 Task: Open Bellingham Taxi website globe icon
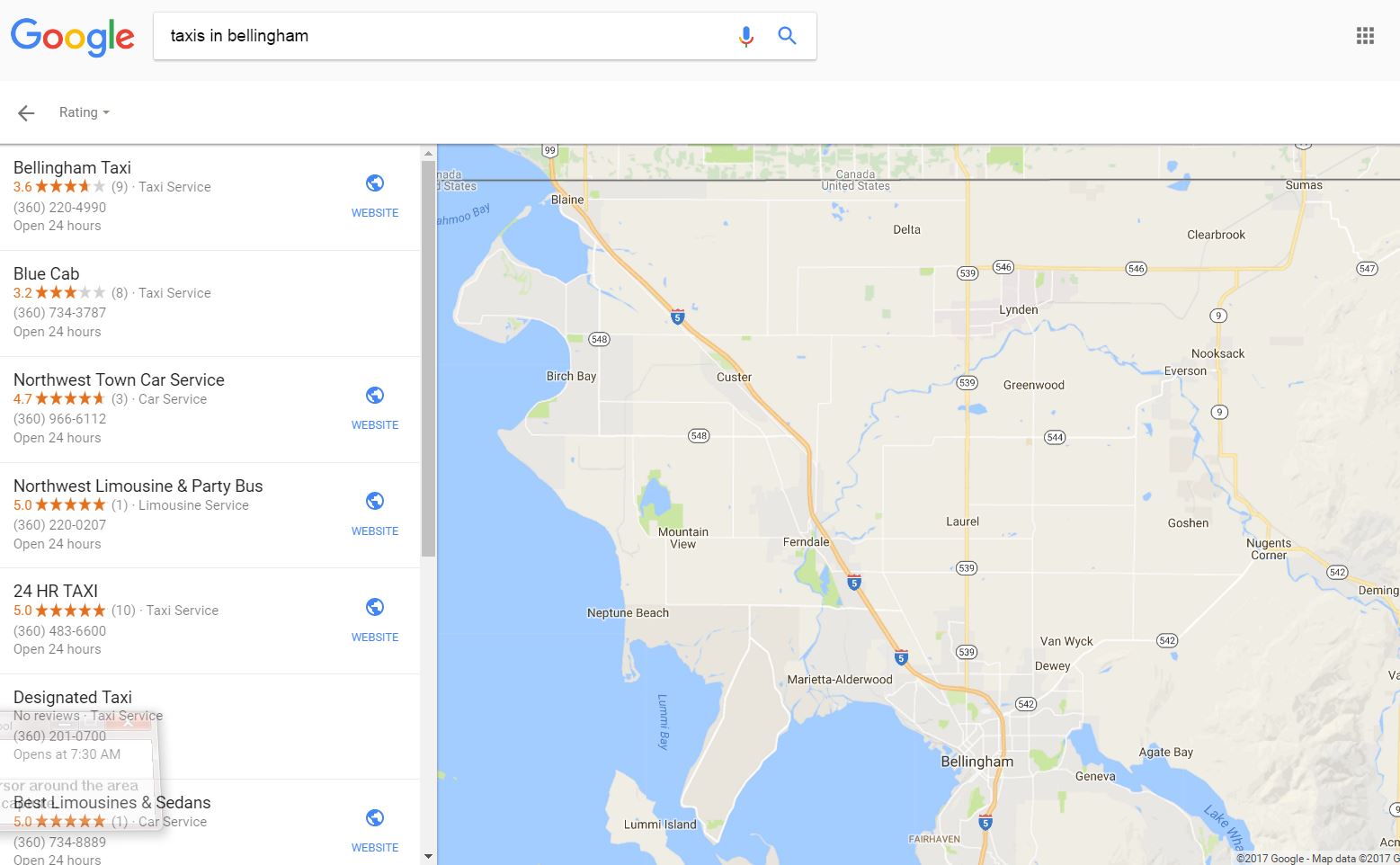click(x=375, y=183)
